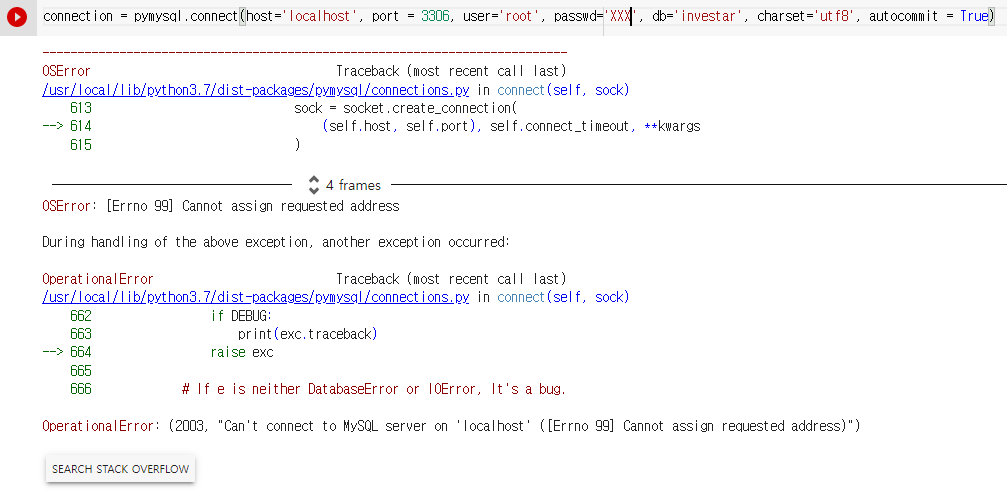This screenshot has height=491, width=1007.
Task: Click traceback line 614 with arrow
Action: tap(371, 126)
